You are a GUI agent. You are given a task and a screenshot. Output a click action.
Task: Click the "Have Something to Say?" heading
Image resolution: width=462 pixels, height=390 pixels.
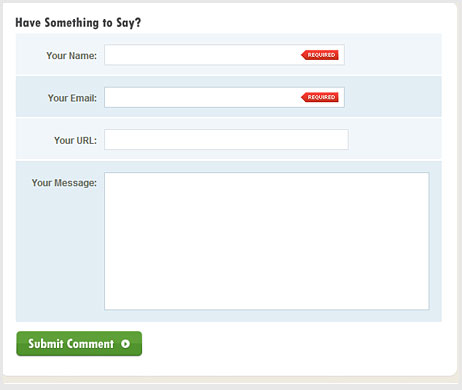(78, 23)
